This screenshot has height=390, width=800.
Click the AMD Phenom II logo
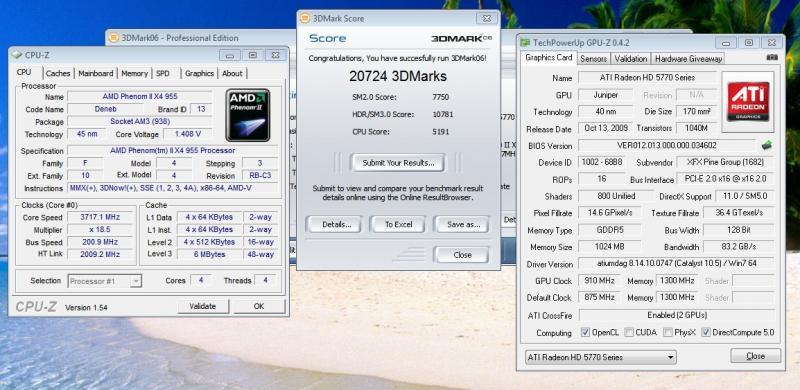tap(248, 115)
